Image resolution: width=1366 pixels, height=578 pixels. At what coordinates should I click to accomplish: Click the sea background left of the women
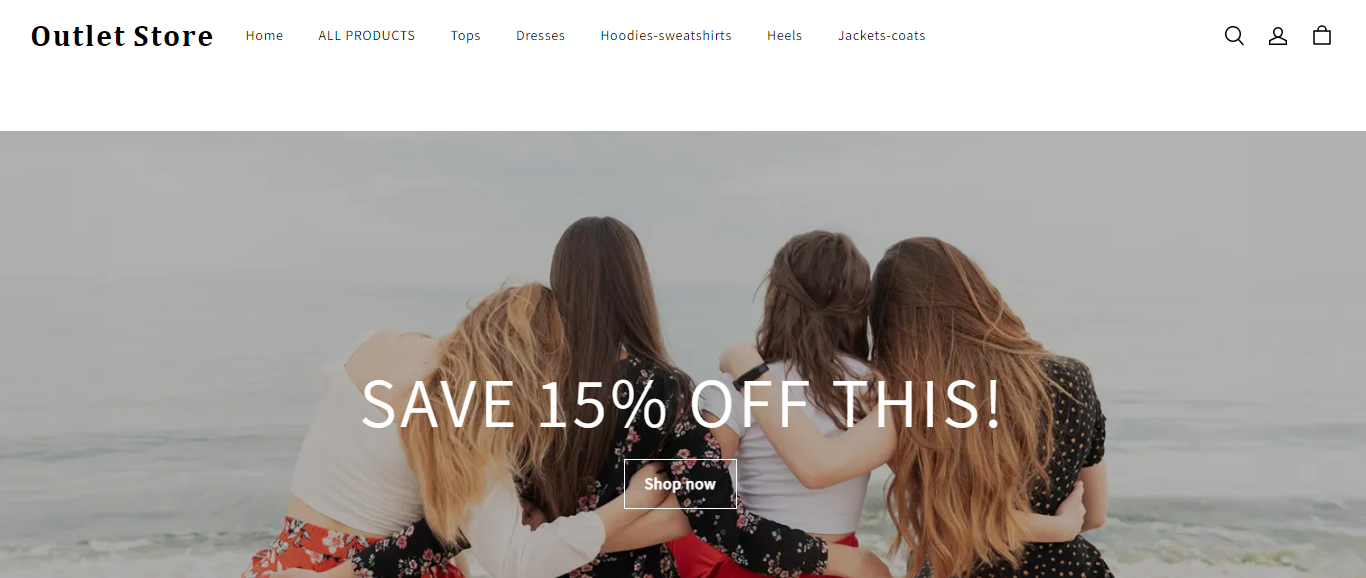tap(150, 400)
